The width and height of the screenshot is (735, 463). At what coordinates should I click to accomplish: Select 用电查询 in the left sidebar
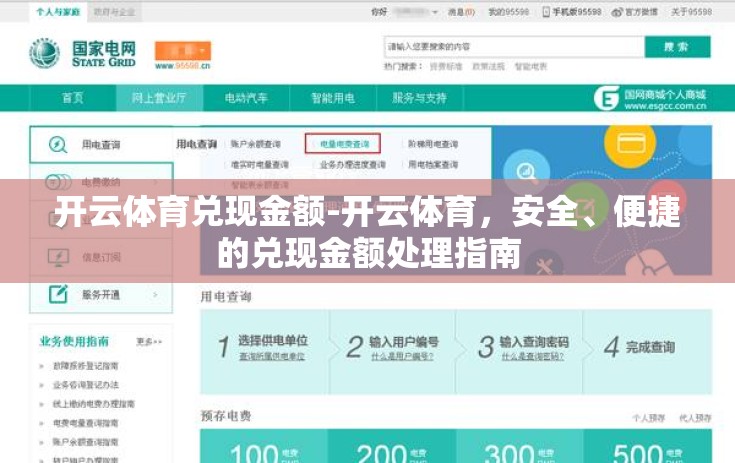[101, 144]
